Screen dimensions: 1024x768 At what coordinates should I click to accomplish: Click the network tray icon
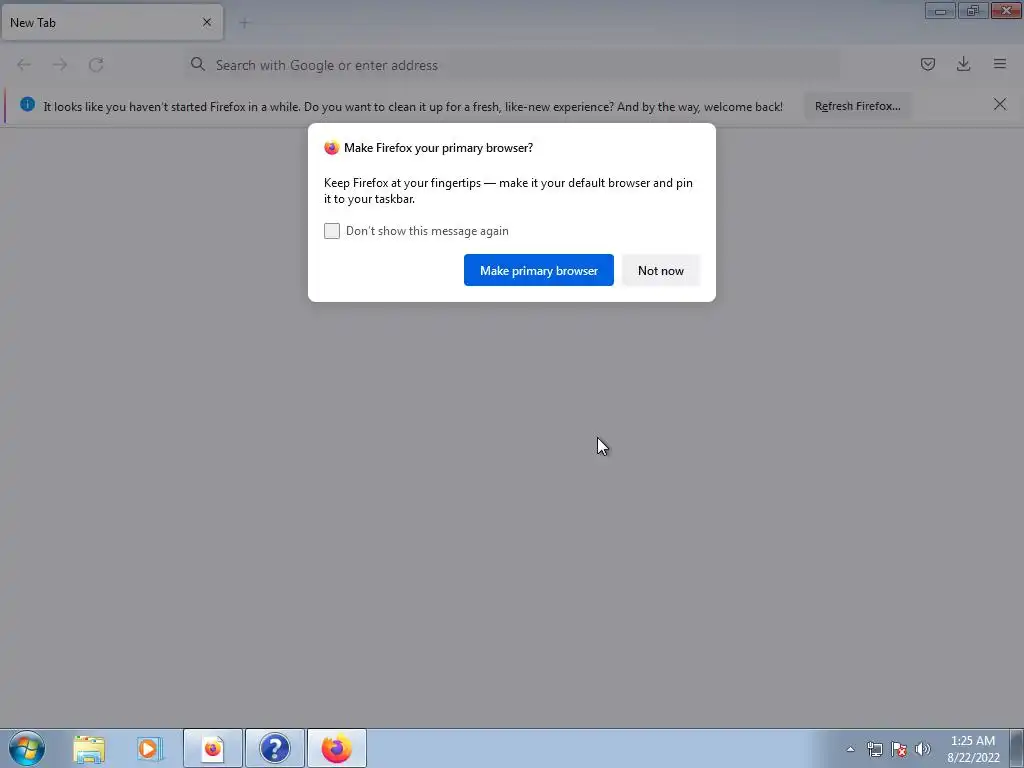click(x=874, y=750)
